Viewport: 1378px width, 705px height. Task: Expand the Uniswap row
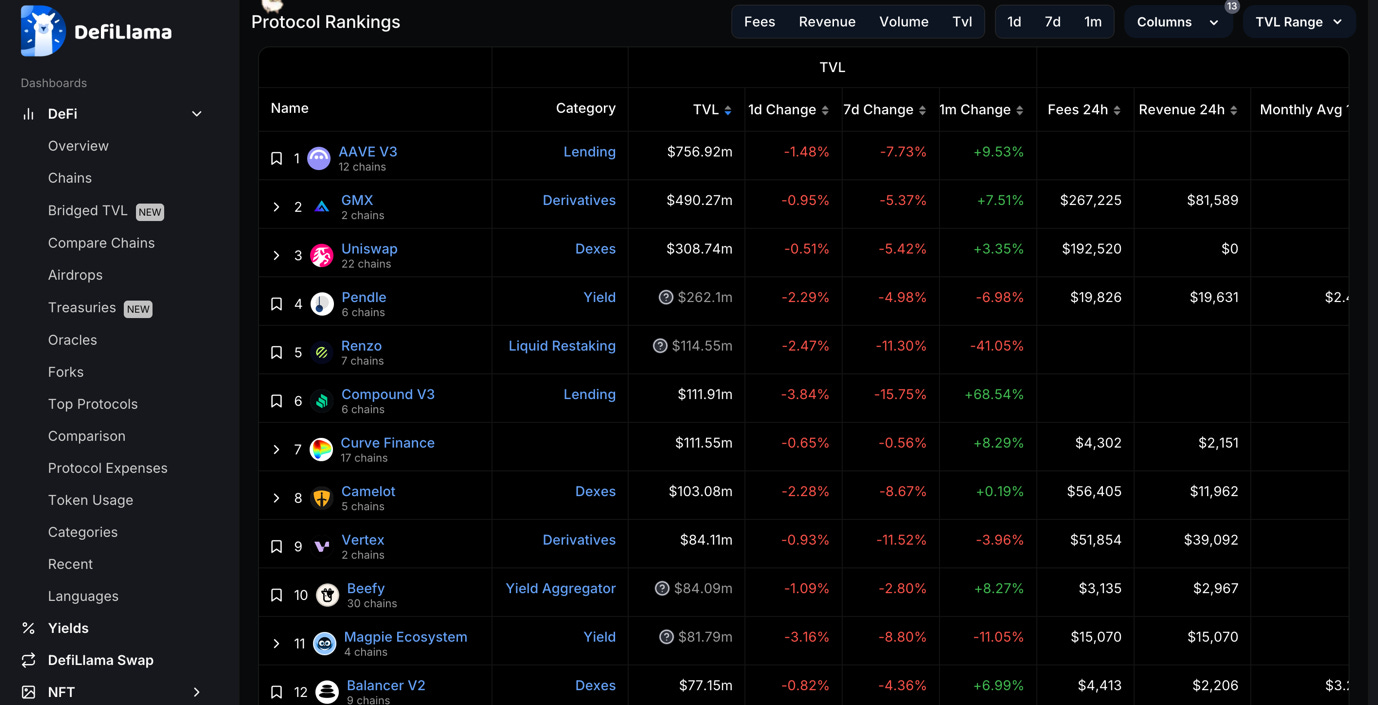pos(277,255)
